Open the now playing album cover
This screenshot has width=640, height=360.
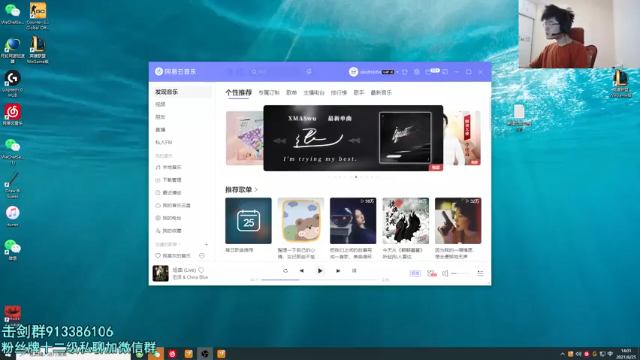pyautogui.click(x=160, y=273)
